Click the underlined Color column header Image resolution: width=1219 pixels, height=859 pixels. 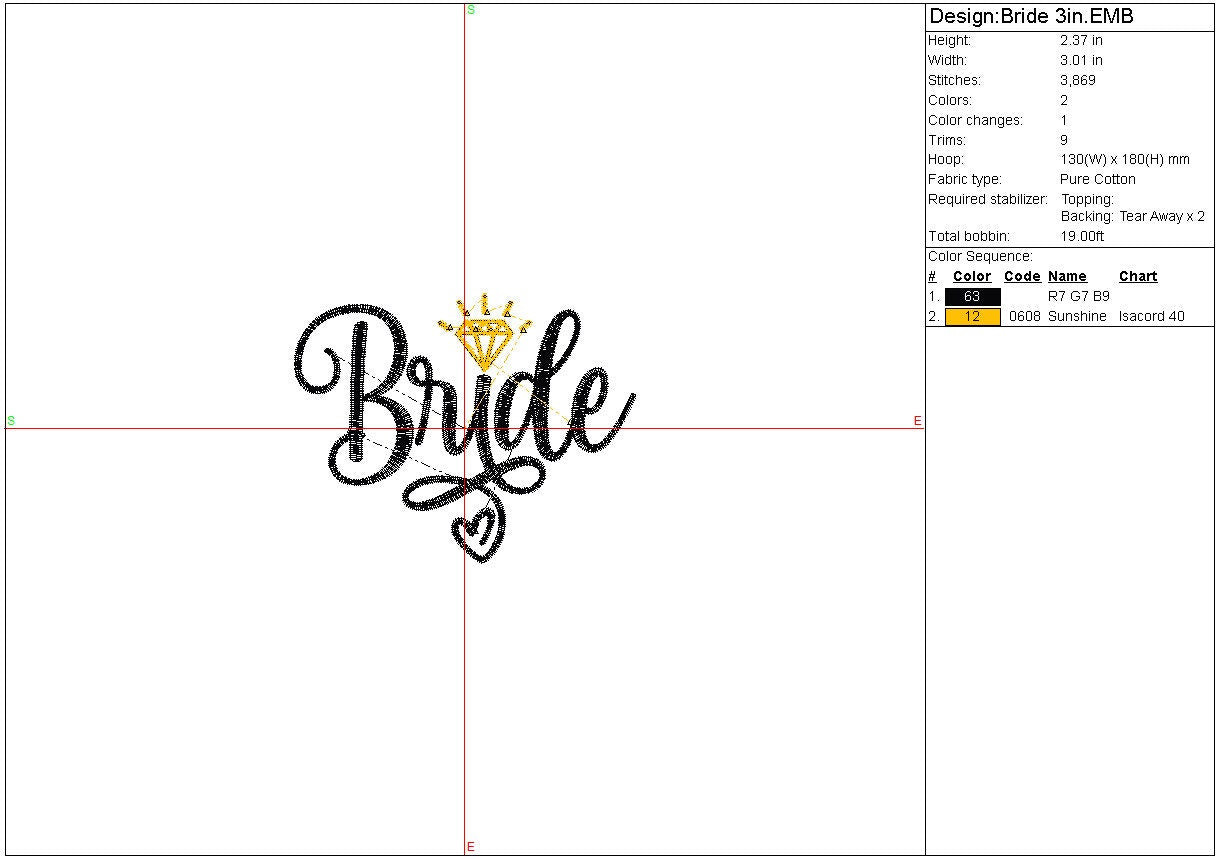(x=972, y=277)
